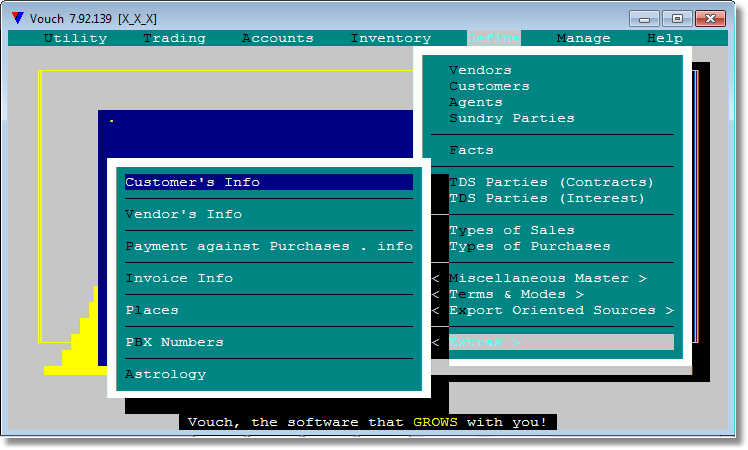Screen dimensions: 748x450
Task: Open the Utility menu
Action: (75, 38)
